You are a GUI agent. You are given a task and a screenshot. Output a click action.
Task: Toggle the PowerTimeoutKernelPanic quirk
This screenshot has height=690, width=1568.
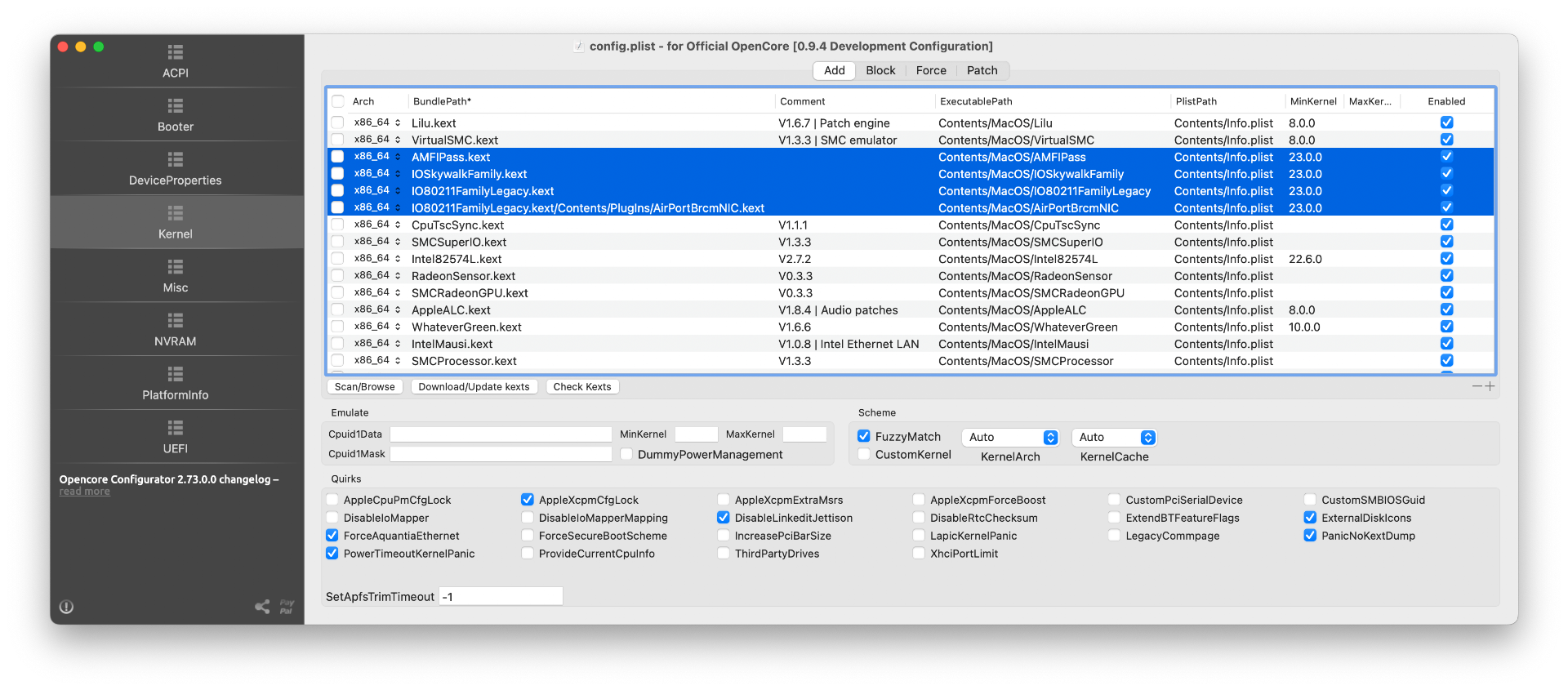(332, 554)
